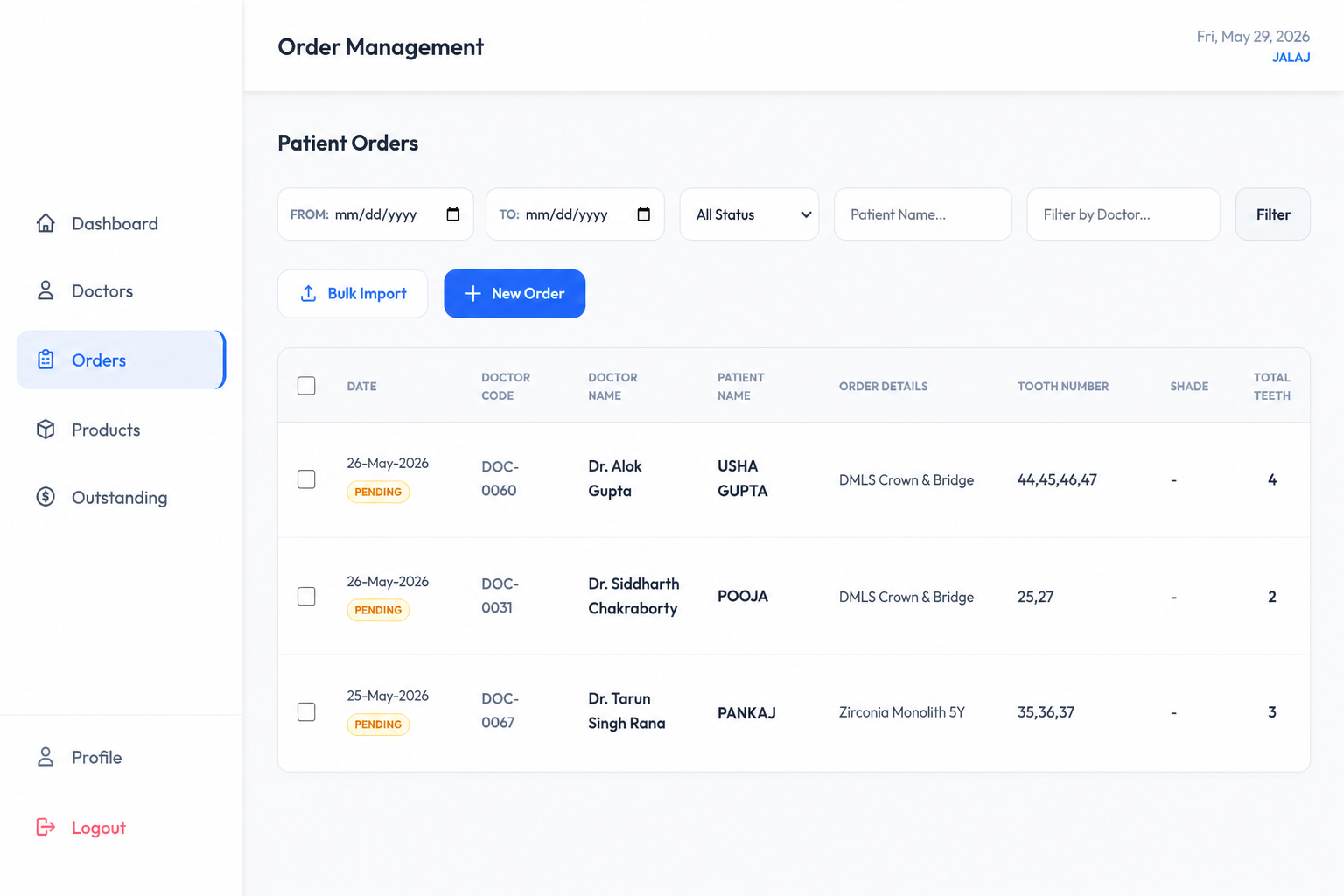This screenshot has width=1344, height=896.
Task: Focus the Filter by Doctor field
Action: [1123, 214]
